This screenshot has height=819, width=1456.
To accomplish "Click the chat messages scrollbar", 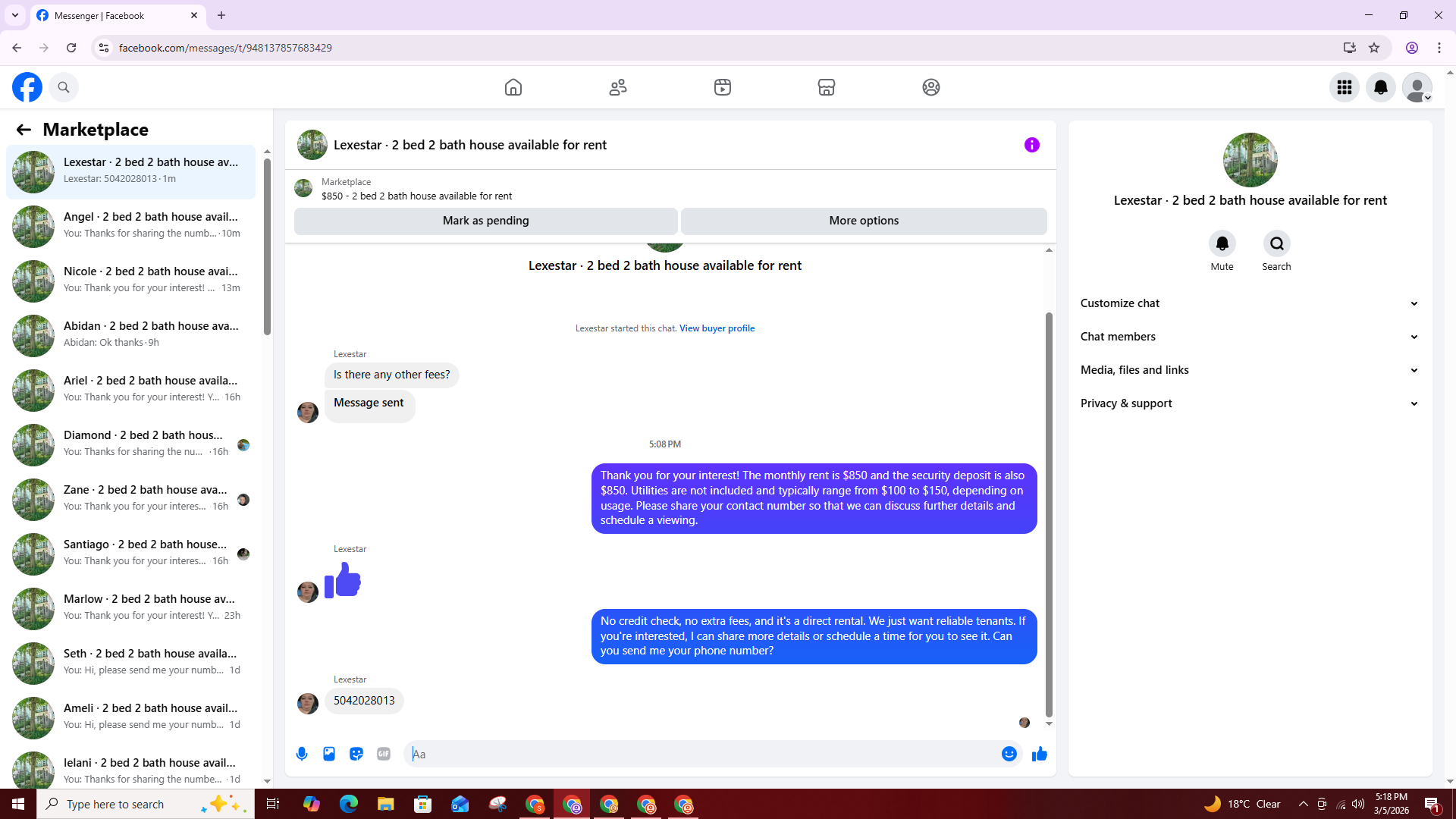I will coord(1049,516).
